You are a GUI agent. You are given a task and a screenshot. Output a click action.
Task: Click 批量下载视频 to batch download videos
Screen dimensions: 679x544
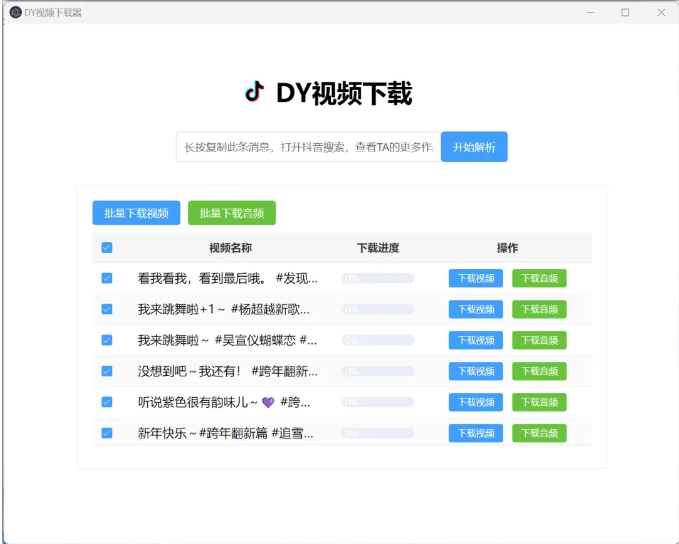pos(136,213)
